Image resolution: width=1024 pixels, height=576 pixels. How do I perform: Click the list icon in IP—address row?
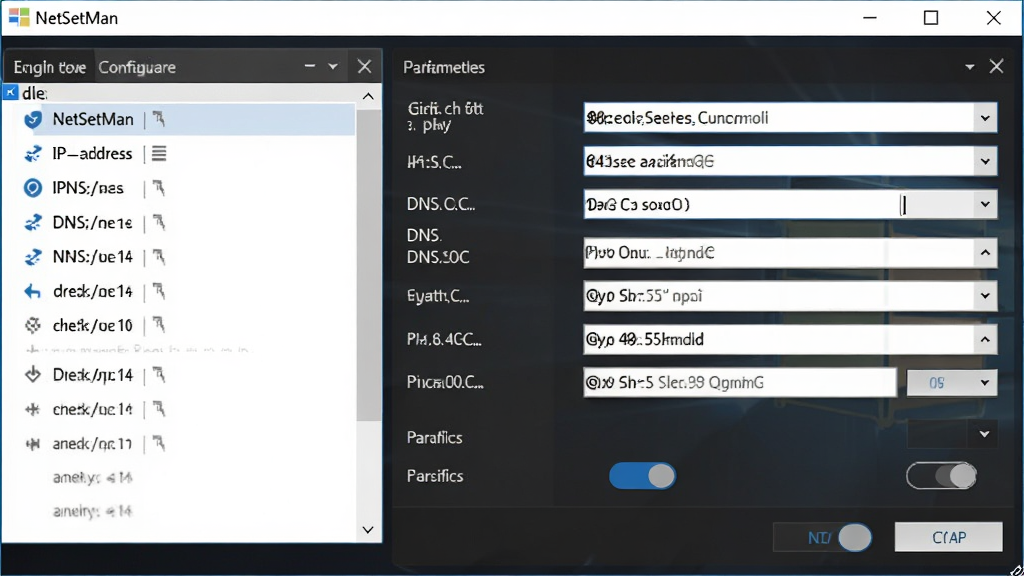click(159, 153)
